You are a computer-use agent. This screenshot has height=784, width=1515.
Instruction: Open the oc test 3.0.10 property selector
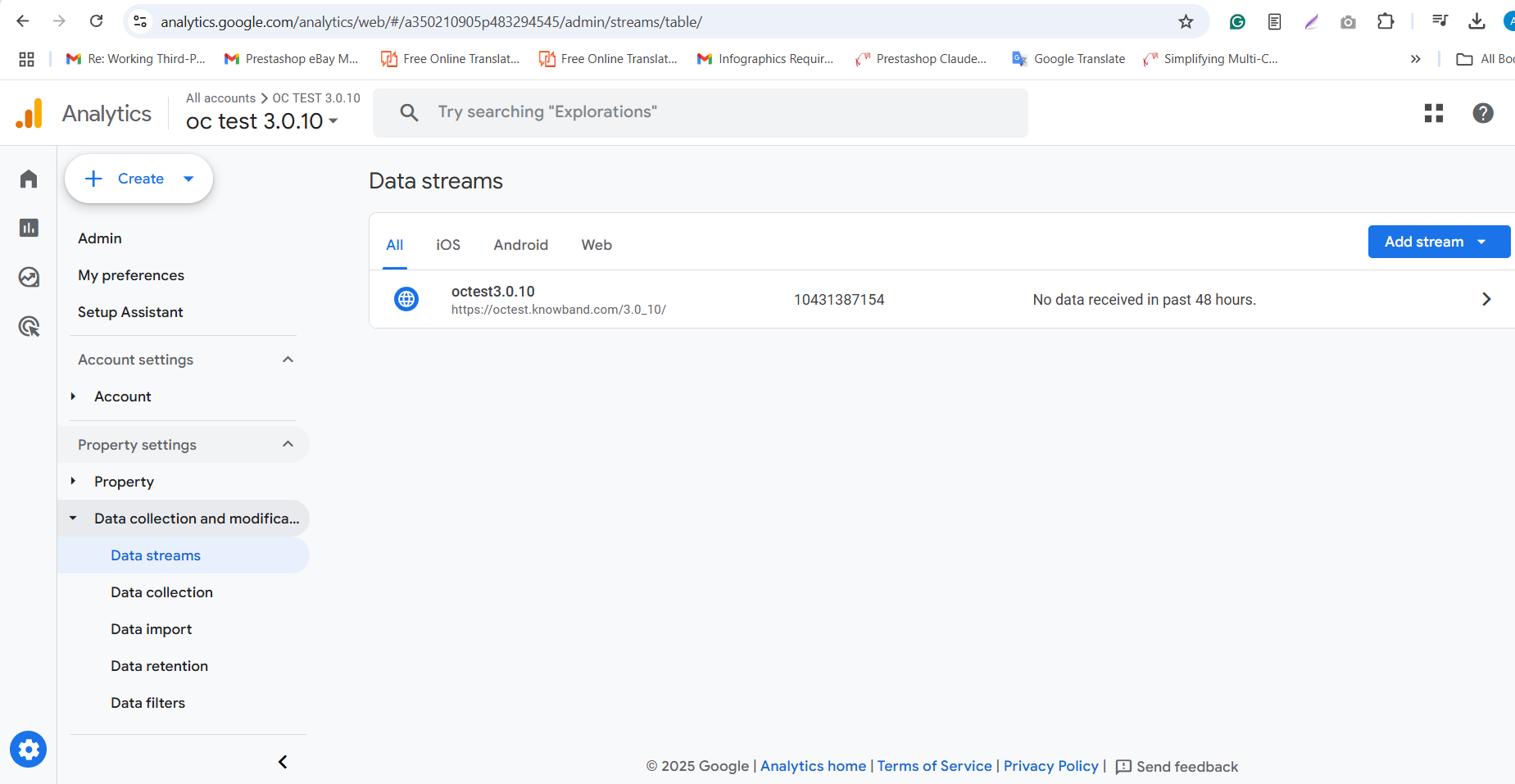(262, 121)
